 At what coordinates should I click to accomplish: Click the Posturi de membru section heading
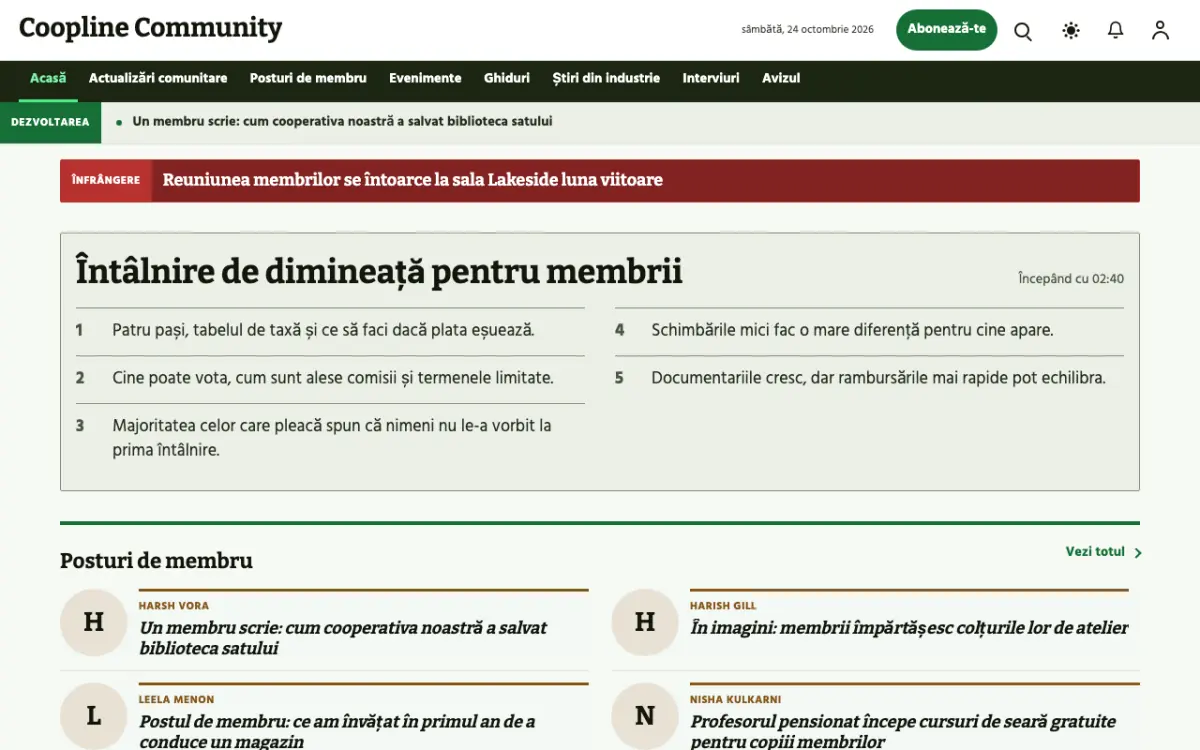[x=156, y=561]
